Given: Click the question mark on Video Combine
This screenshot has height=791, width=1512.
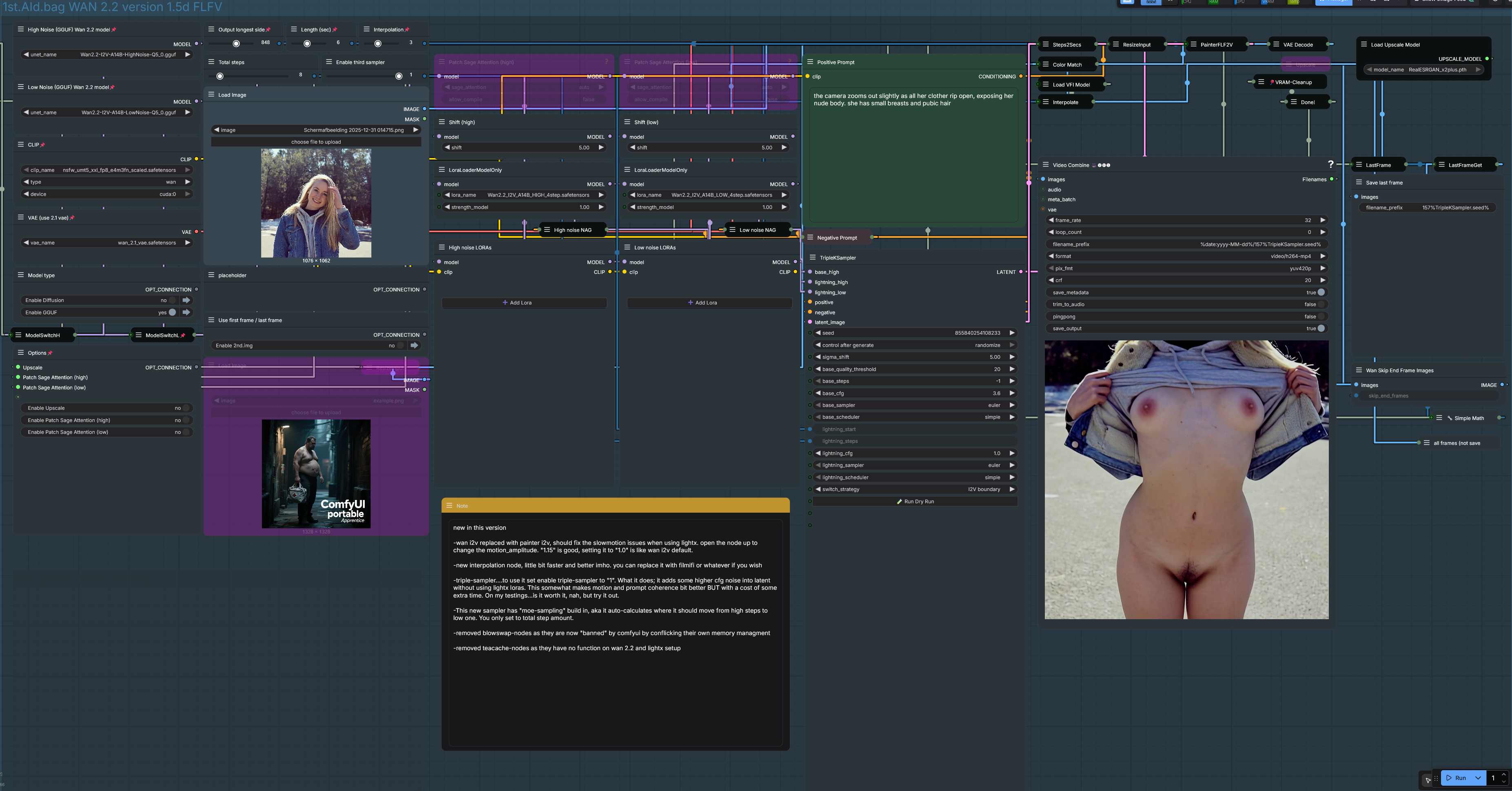Looking at the screenshot, I should (1330, 164).
